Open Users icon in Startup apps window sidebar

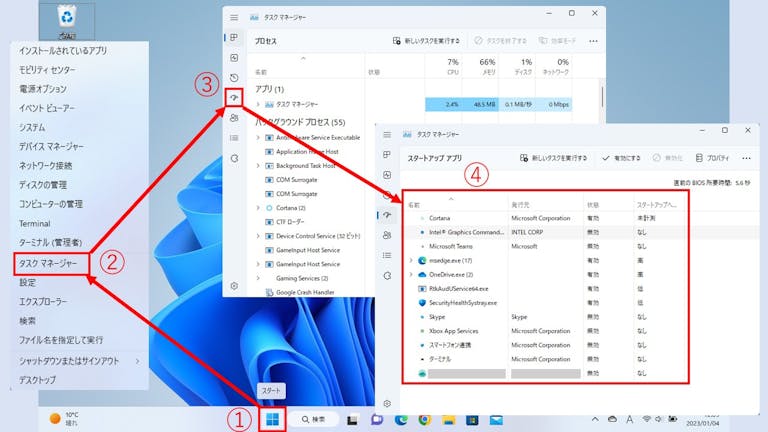point(387,235)
